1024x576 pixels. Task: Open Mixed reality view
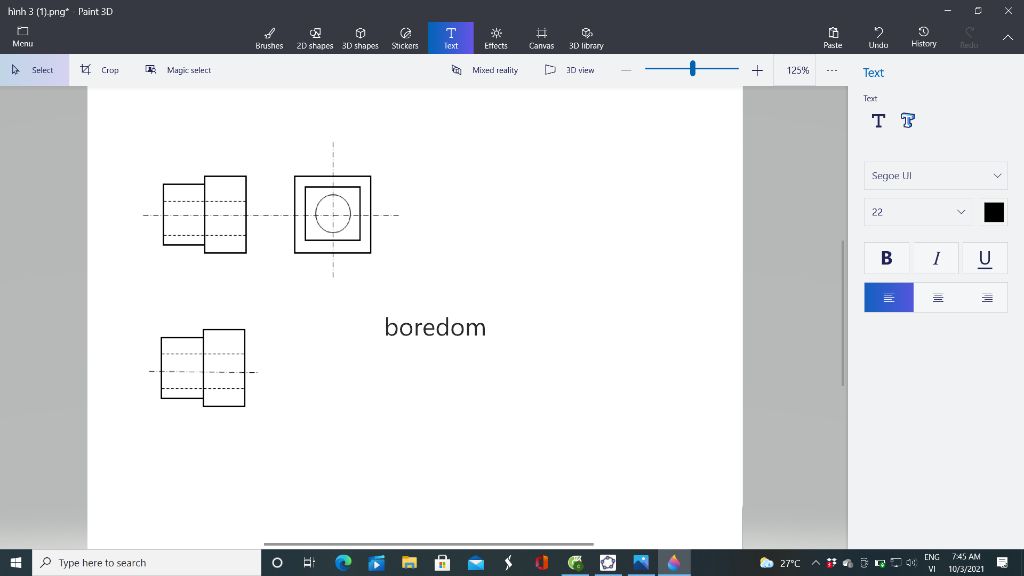(x=485, y=70)
